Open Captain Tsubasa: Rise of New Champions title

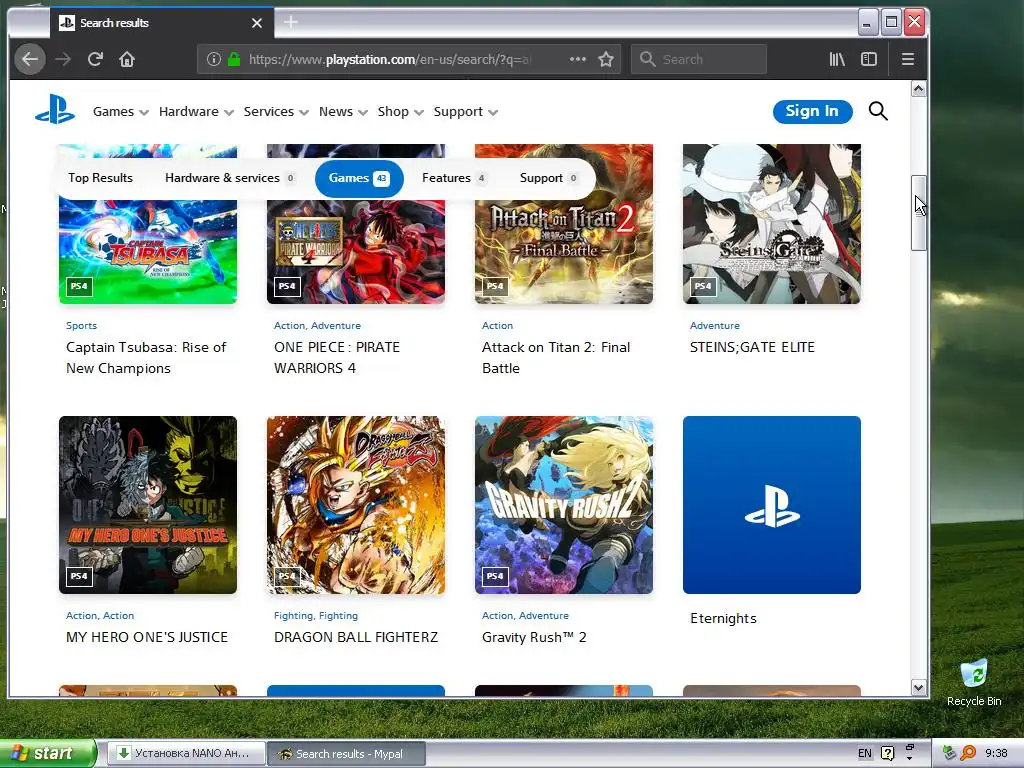(146, 358)
